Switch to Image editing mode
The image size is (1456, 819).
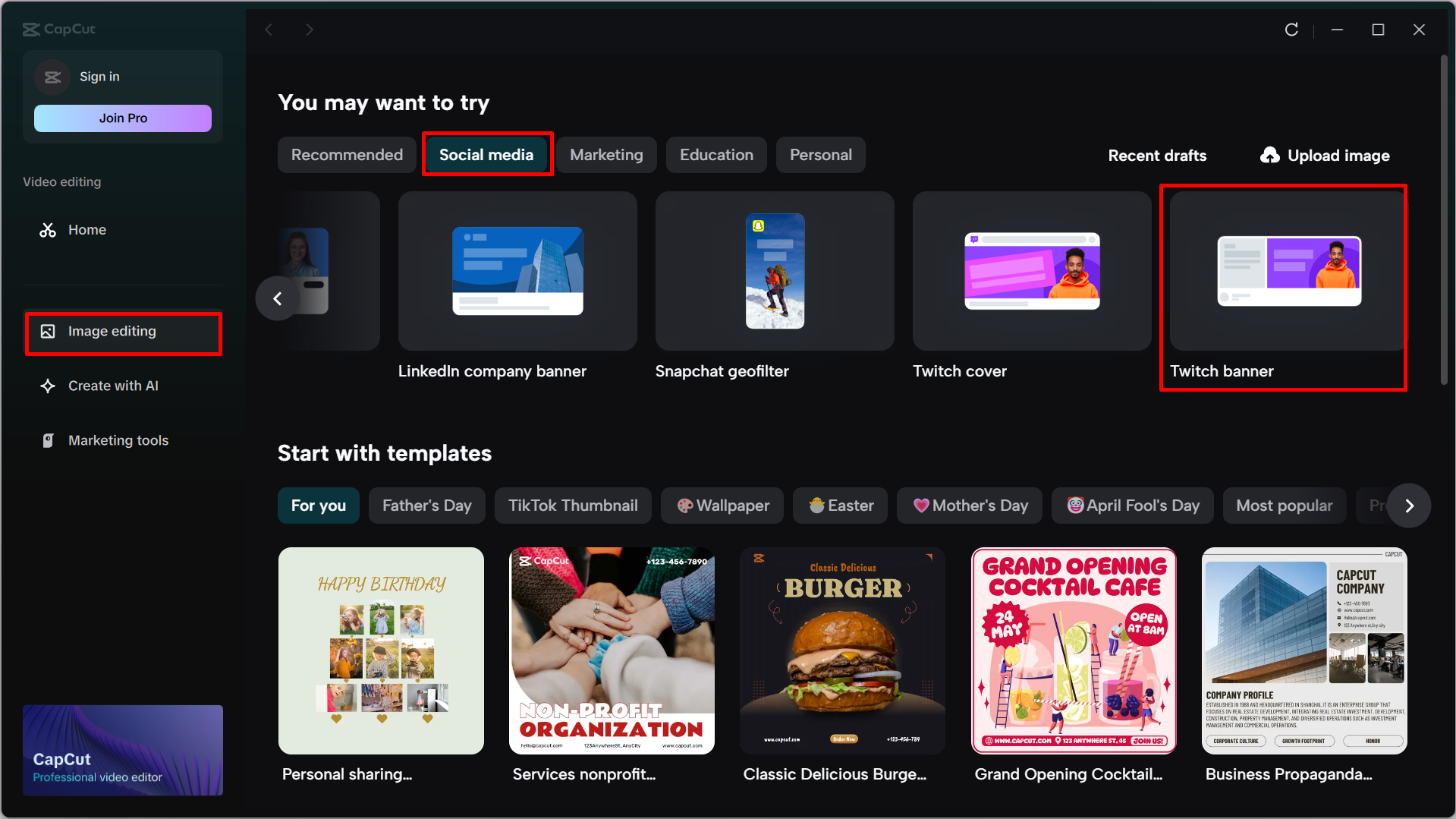click(x=111, y=331)
